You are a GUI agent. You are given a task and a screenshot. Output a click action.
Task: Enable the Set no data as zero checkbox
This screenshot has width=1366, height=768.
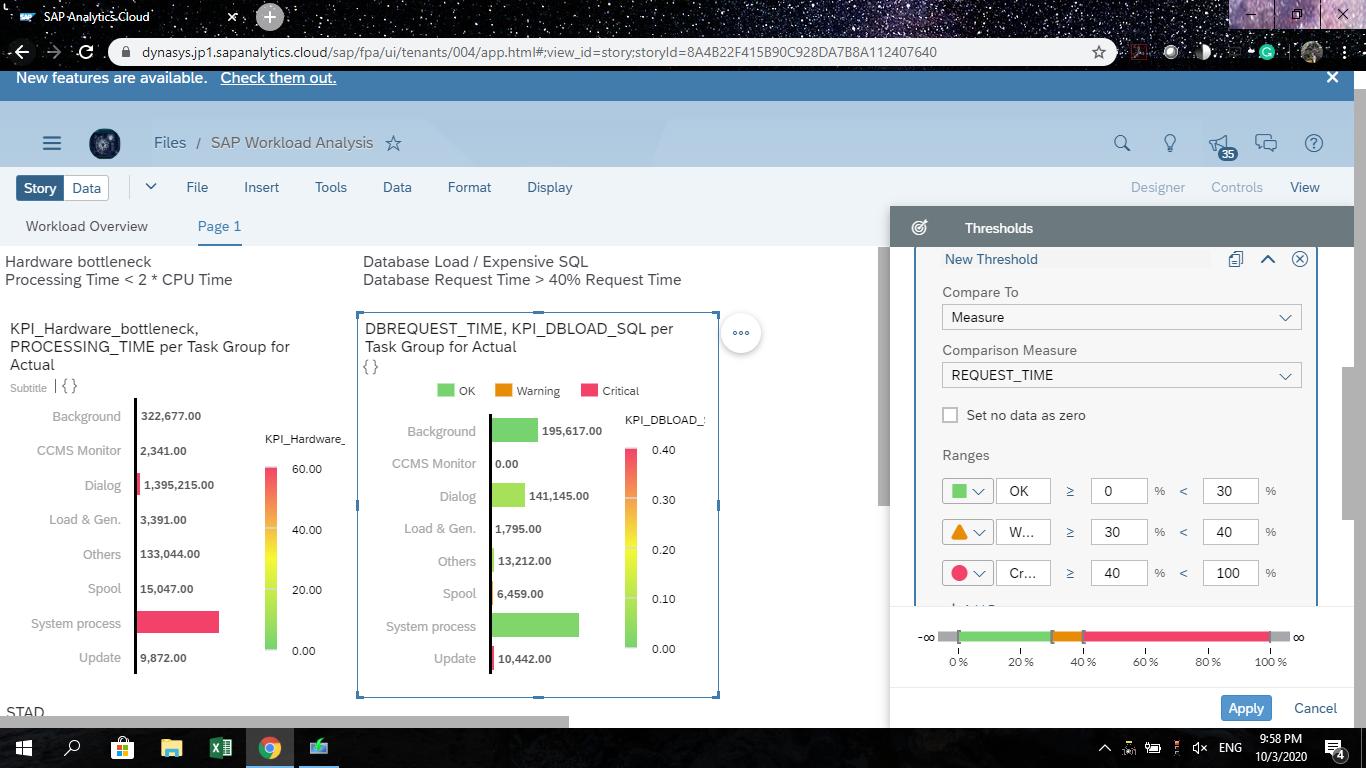pos(949,415)
